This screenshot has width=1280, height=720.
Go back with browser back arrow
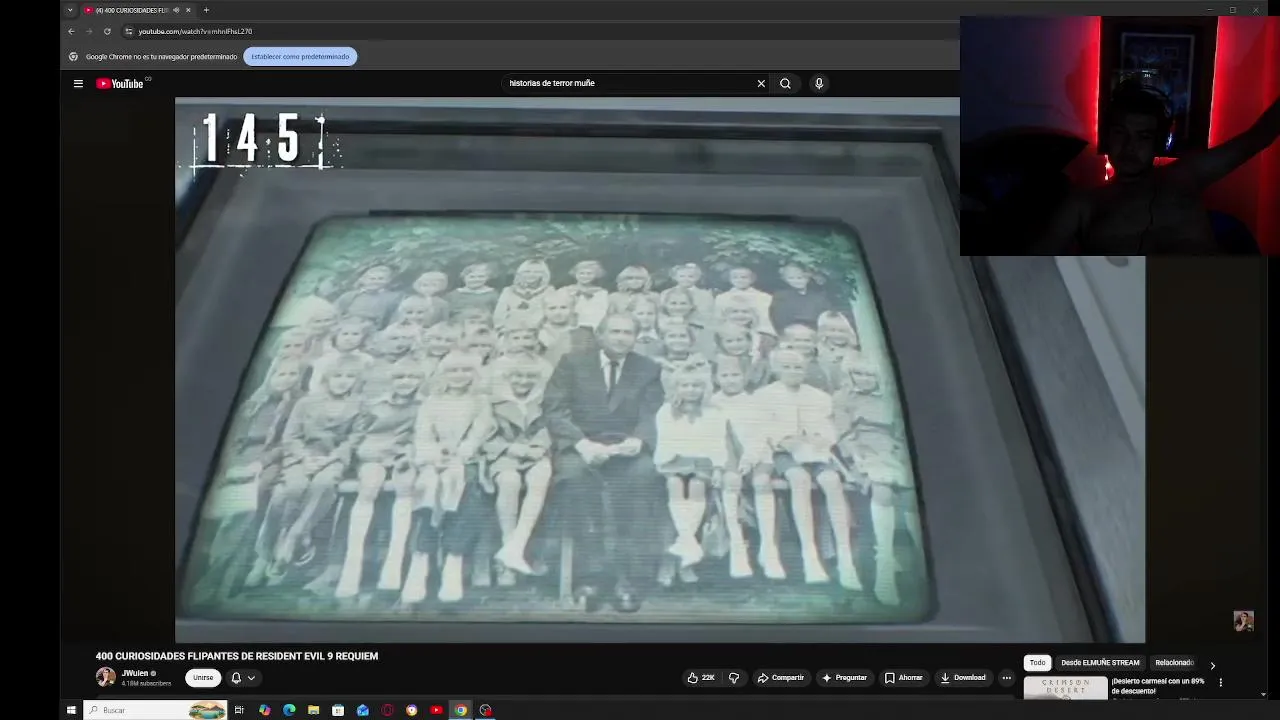click(x=71, y=31)
